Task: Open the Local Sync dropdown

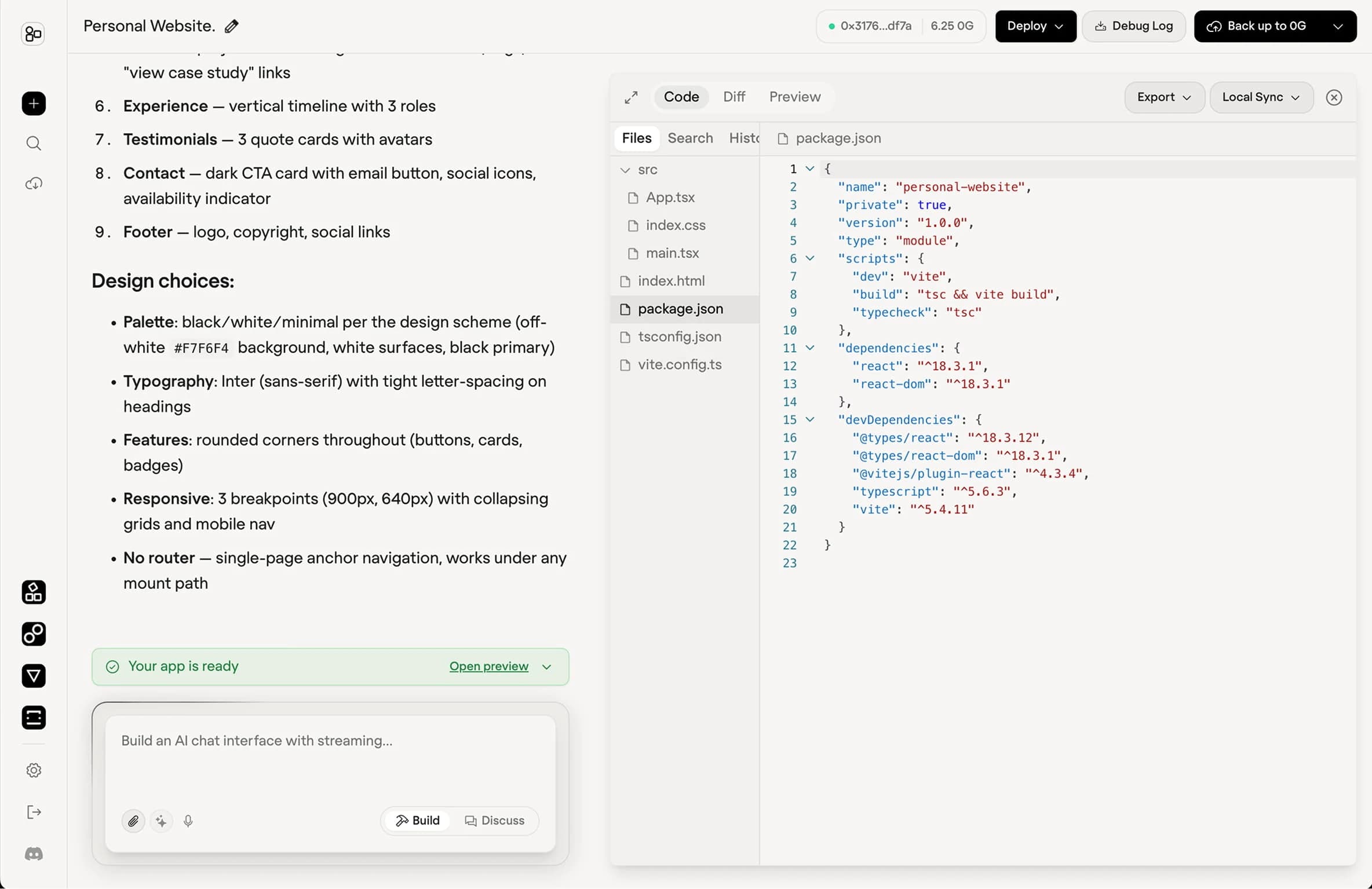Action: 1261,97
